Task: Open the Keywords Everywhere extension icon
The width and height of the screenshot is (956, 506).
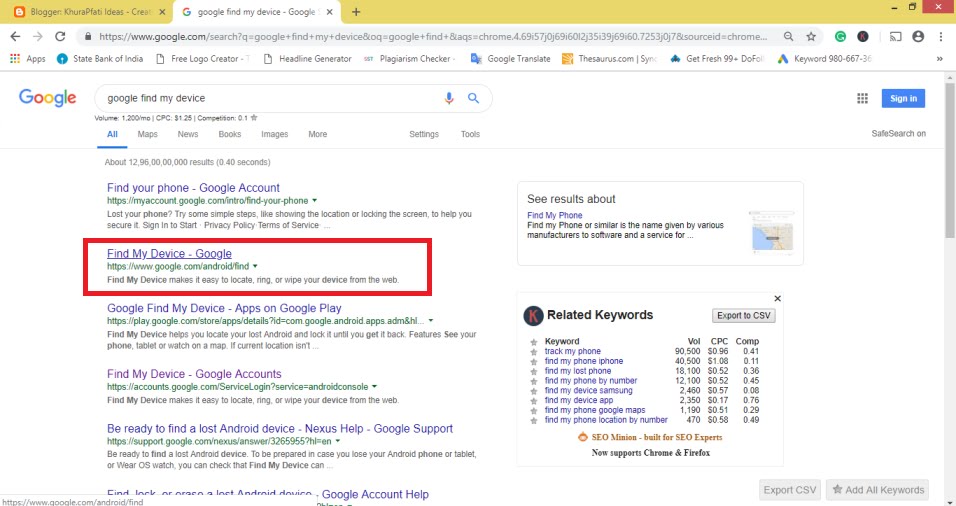Action: tap(863, 37)
